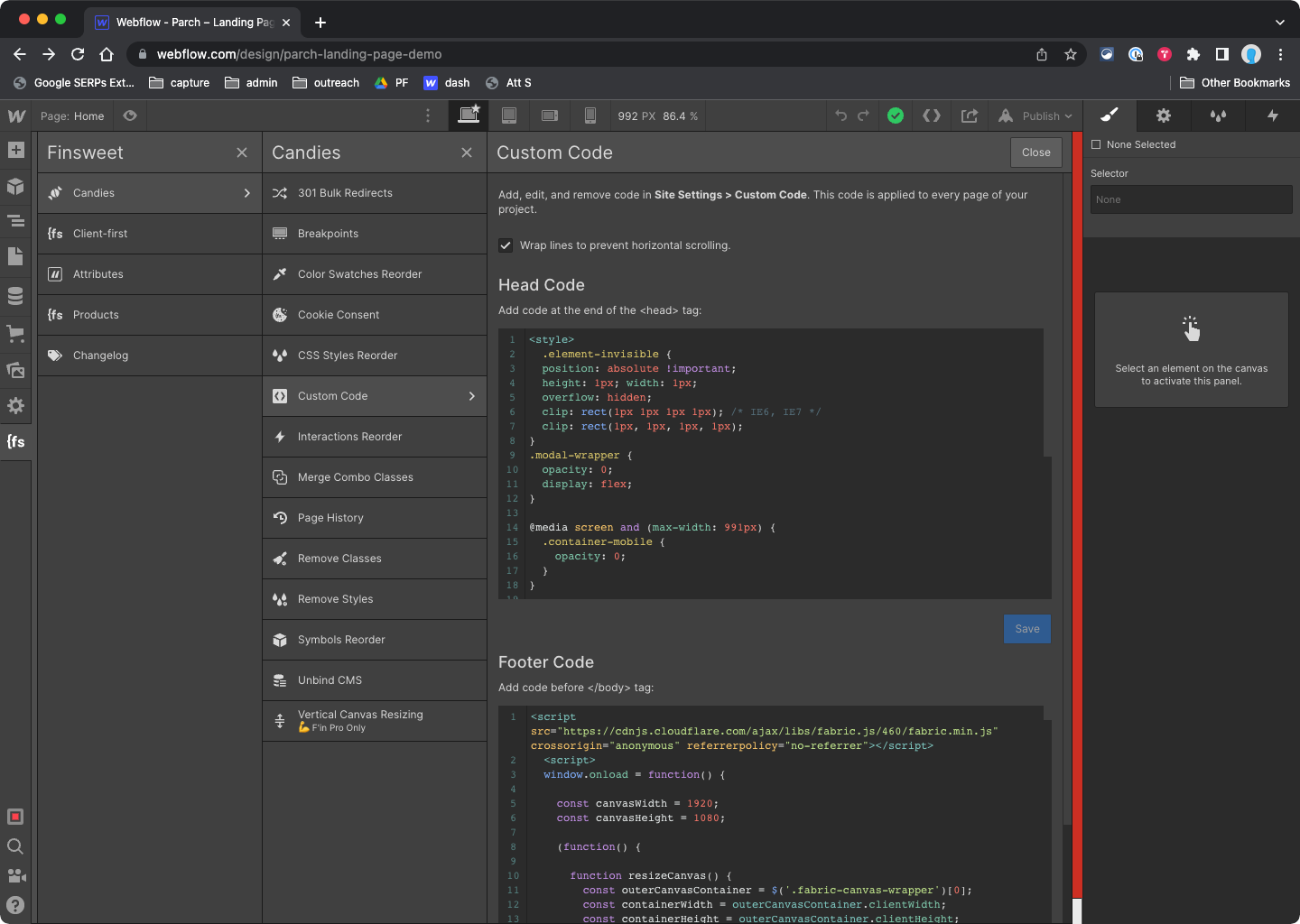Open Page History candy
Image resolution: width=1300 pixels, height=924 pixels.
click(x=375, y=518)
